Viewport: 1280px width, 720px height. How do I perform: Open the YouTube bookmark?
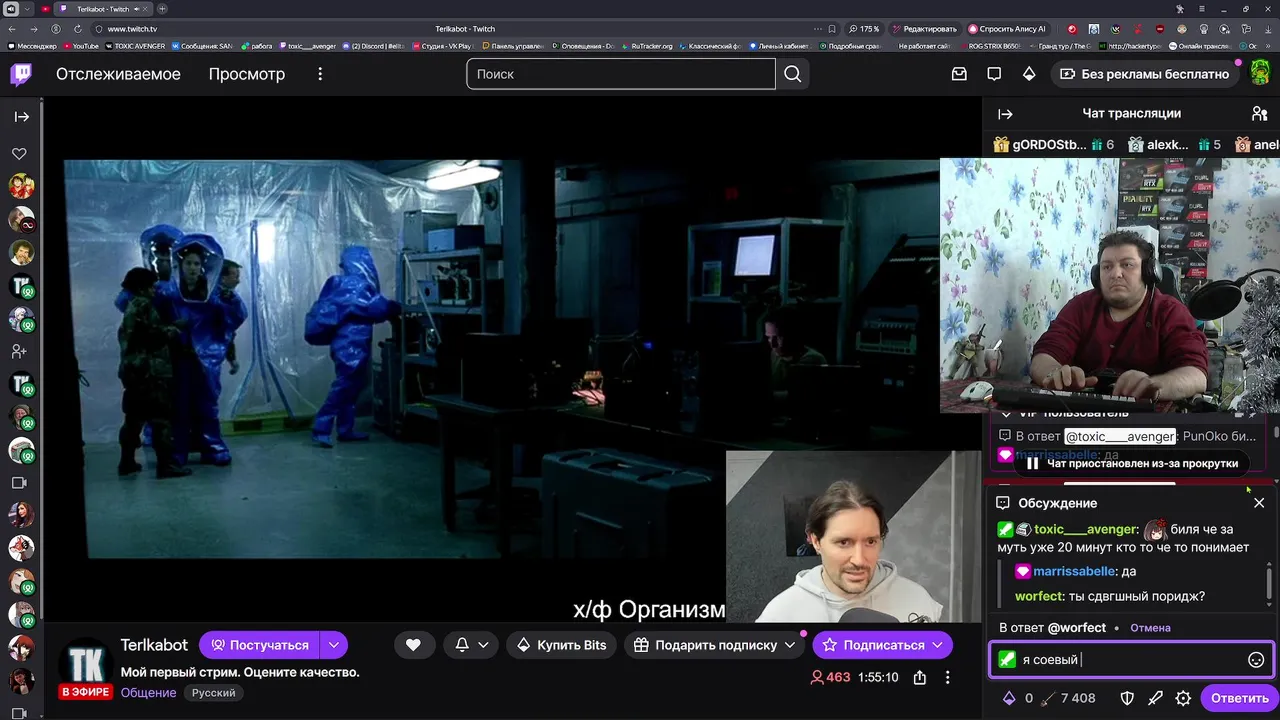(x=82, y=46)
